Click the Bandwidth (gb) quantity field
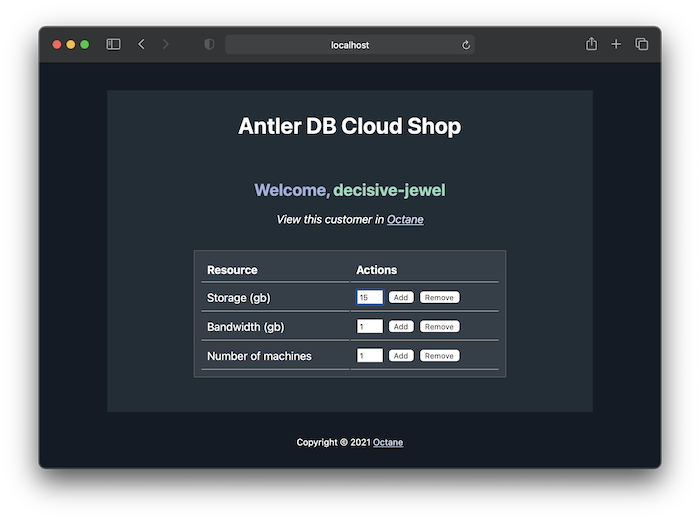 coord(370,326)
